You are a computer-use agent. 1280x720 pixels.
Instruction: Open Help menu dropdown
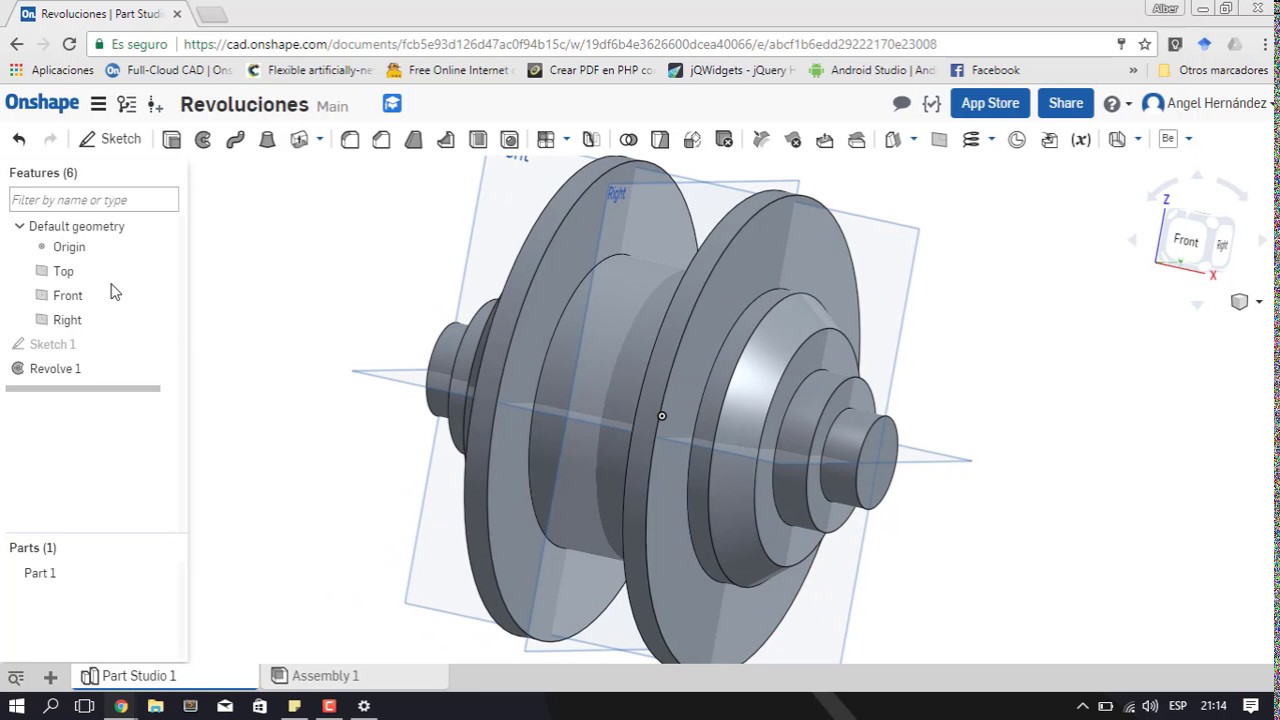(x=1117, y=104)
